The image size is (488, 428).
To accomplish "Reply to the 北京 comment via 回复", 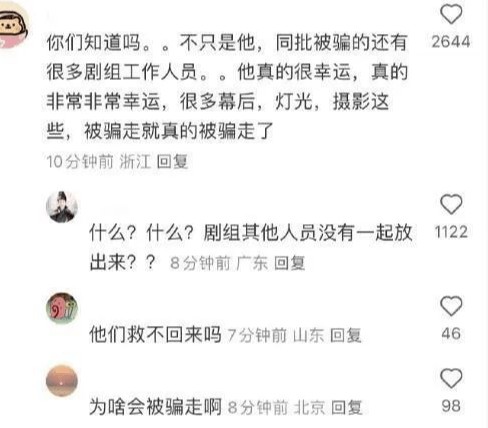I will 346,407.
